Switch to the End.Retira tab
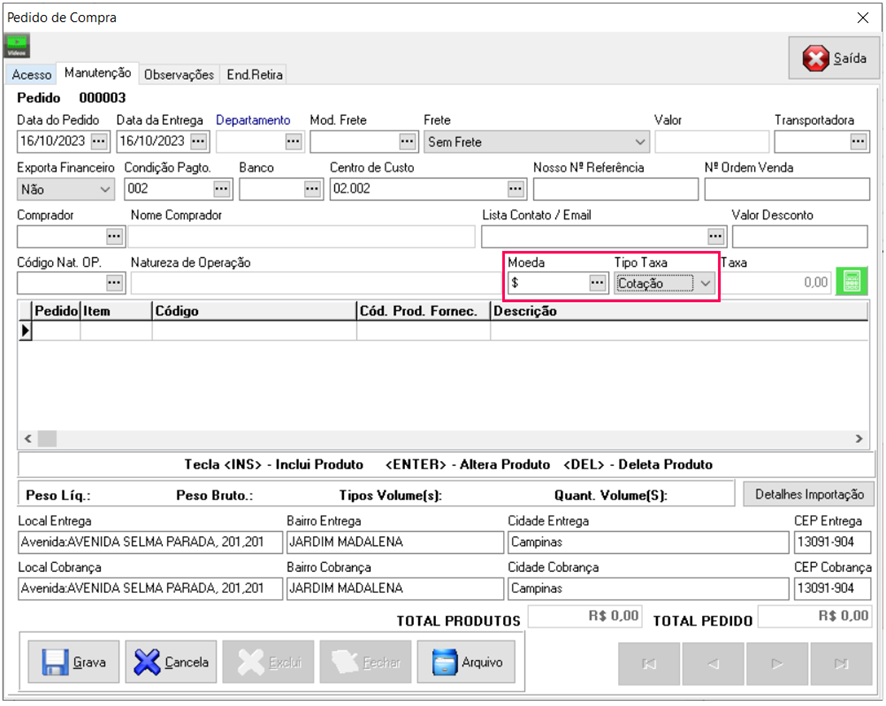The width and height of the screenshot is (886, 706). pos(255,75)
